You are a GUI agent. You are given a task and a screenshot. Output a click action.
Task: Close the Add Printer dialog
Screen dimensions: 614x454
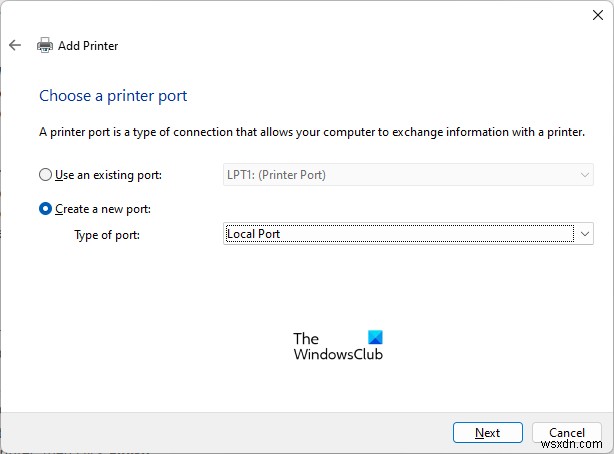pyautogui.click(x=598, y=15)
